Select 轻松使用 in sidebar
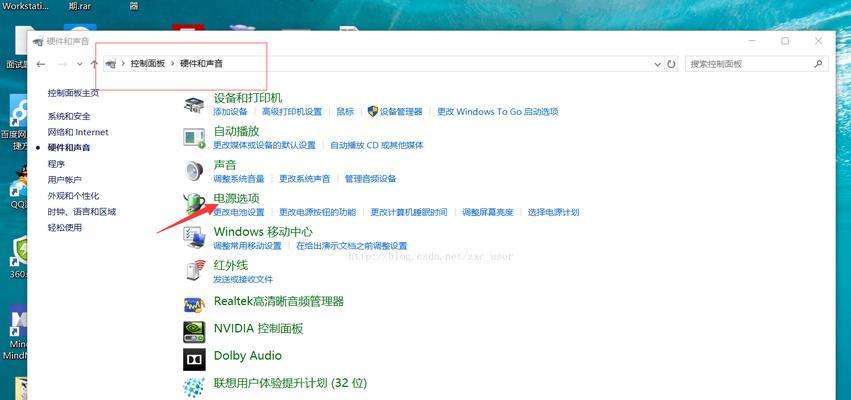851x400 pixels. coord(65,228)
